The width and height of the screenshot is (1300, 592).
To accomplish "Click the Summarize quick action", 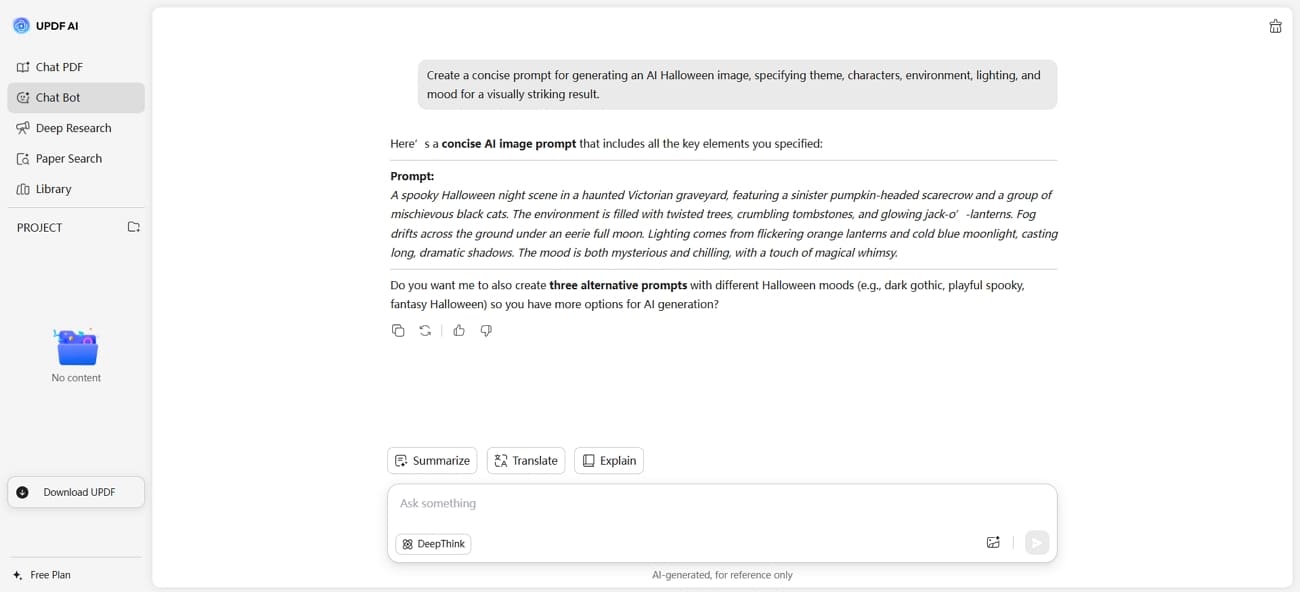I will pyautogui.click(x=432, y=460).
